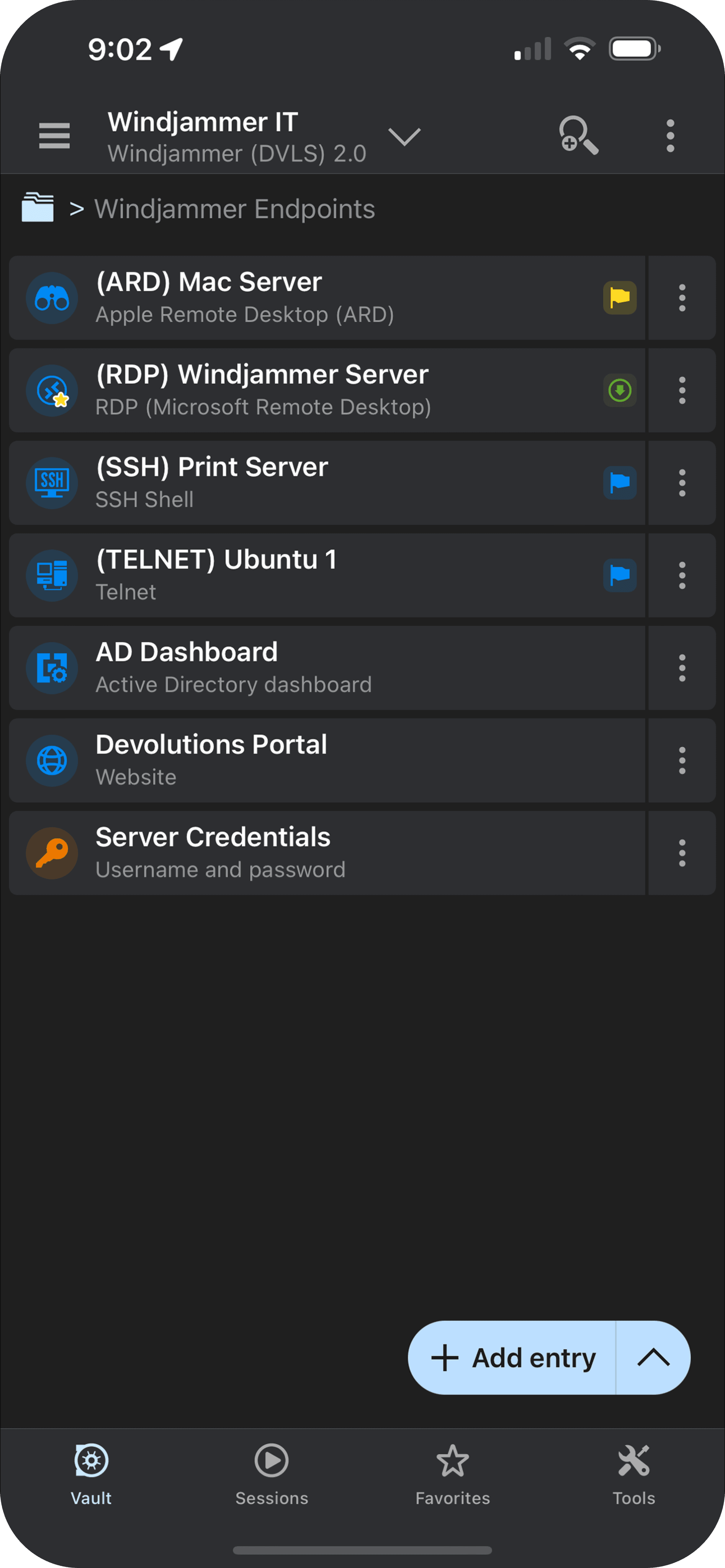The image size is (725, 1568).
Task: Tap the blue flag on Print Server
Action: (620, 483)
